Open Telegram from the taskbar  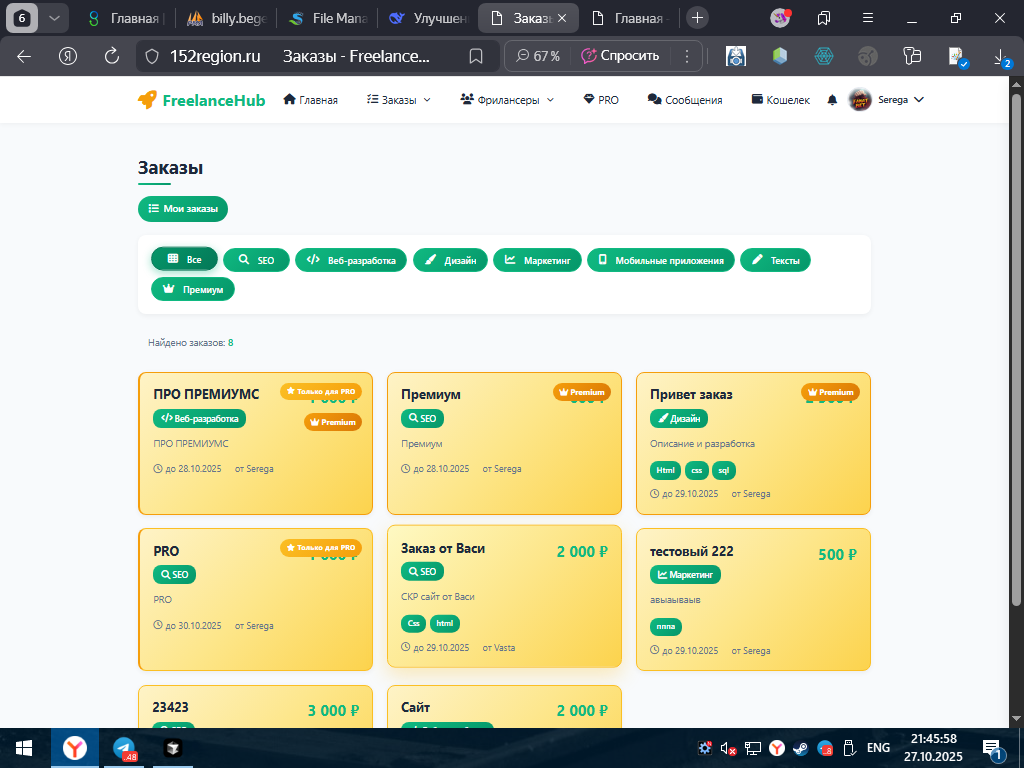click(x=124, y=748)
